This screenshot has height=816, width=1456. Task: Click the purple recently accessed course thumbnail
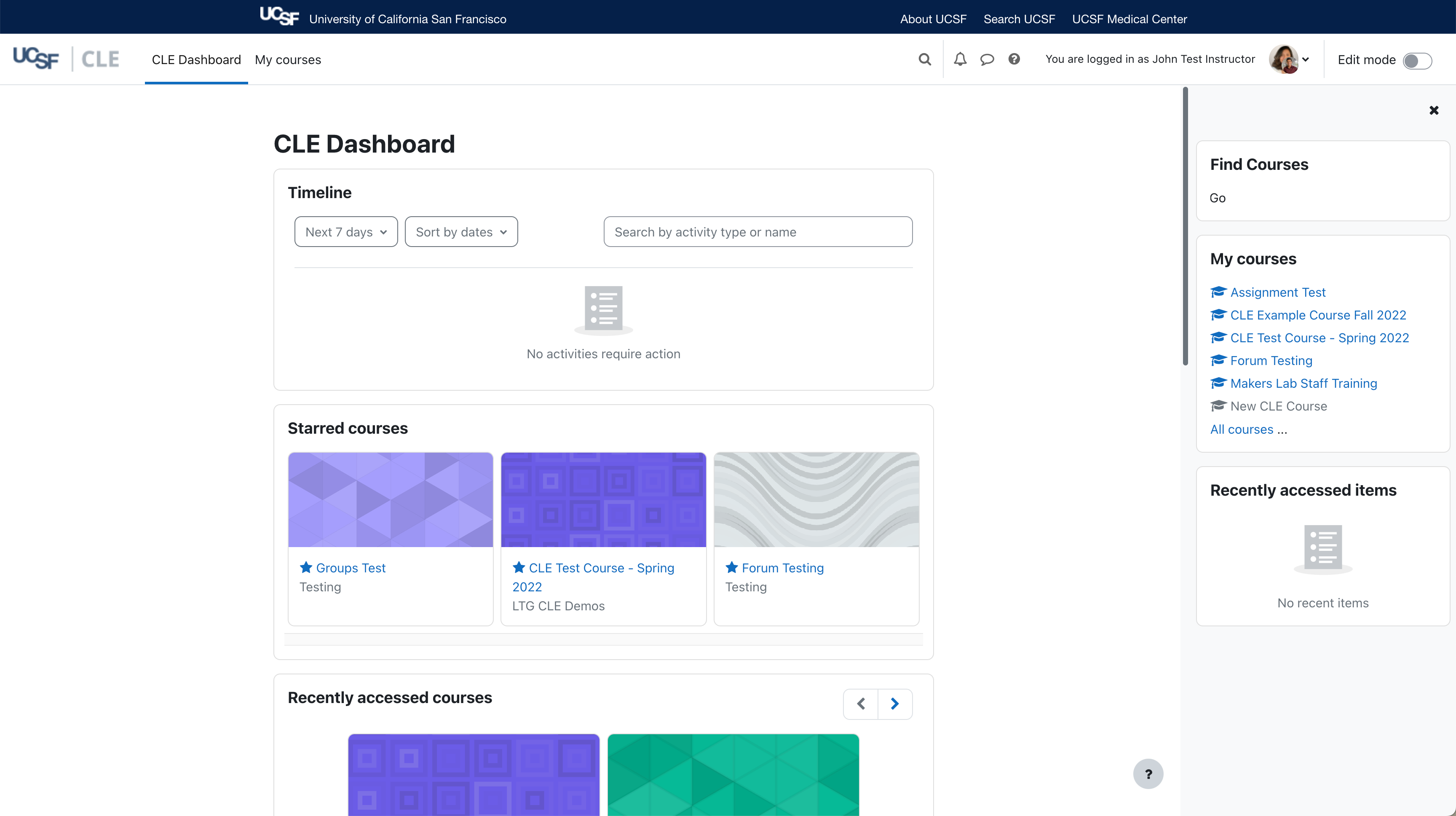tap(474, 775)
